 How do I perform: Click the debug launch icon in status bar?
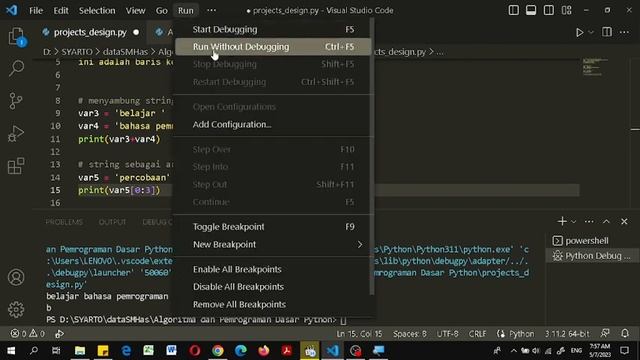[x=60, y=334]
